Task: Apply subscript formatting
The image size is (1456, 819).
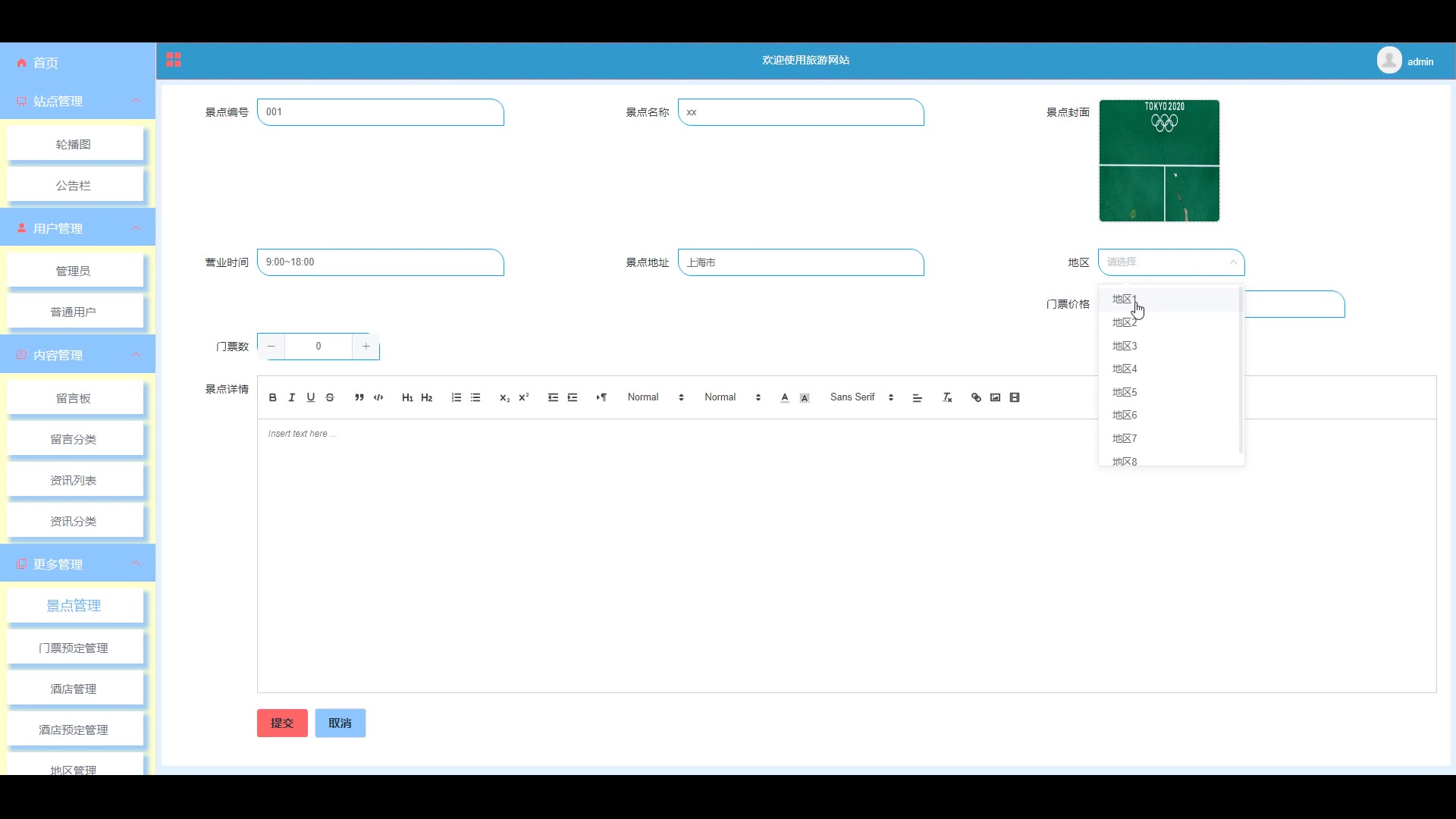Action: tap(504, 397)
